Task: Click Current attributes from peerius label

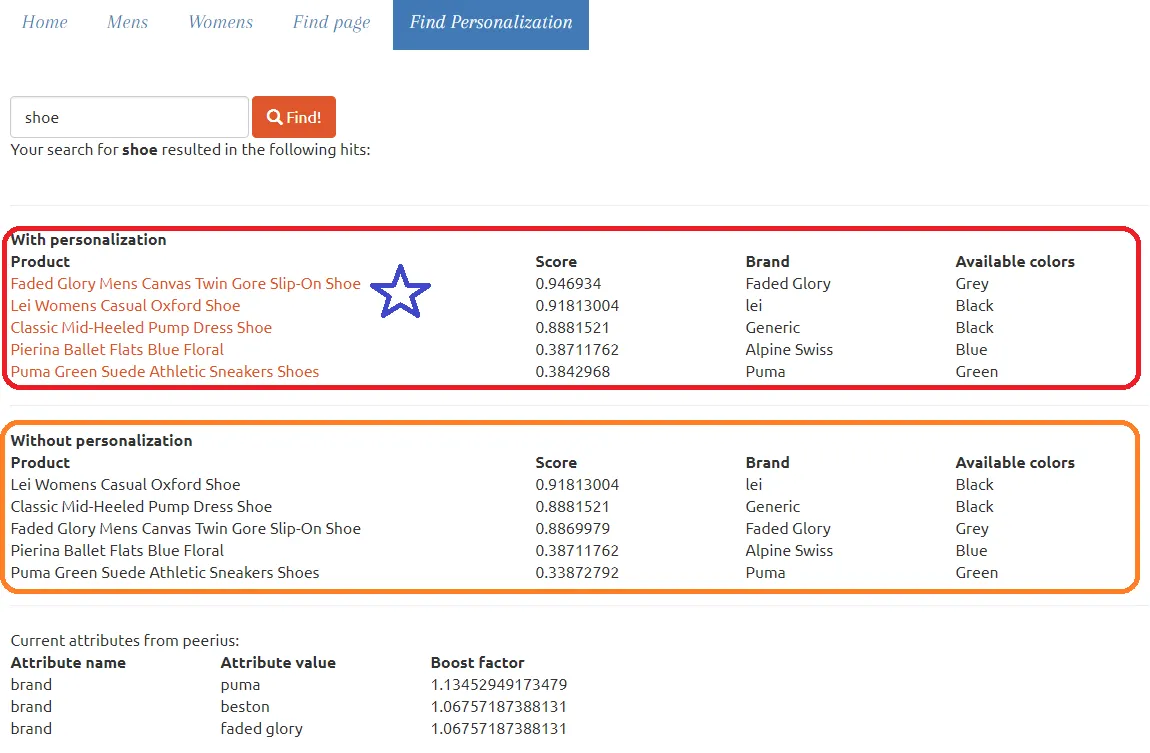Action: (x=125, y=641)
